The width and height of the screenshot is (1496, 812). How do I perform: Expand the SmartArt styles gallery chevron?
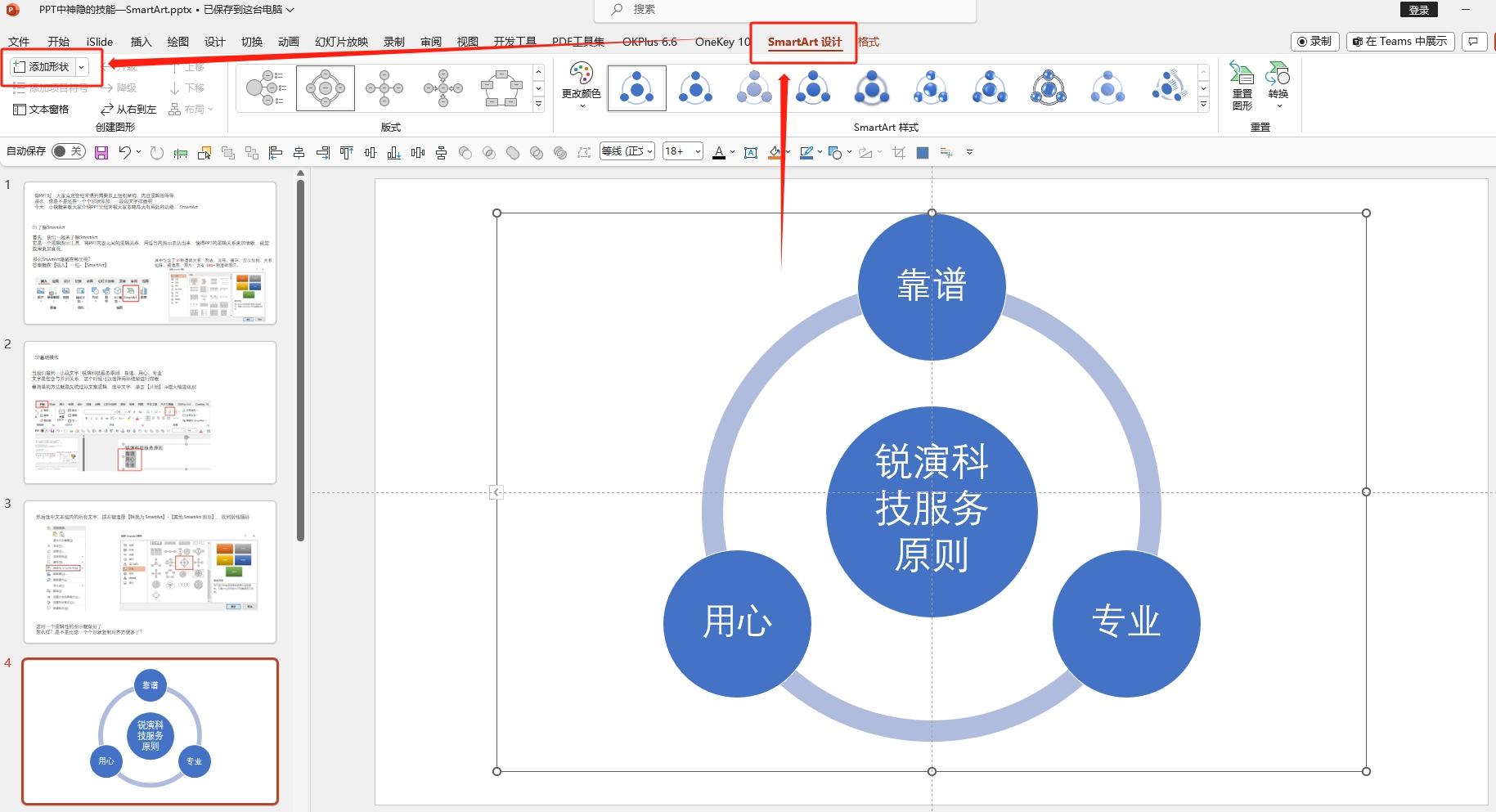[x=1202, y=104]
